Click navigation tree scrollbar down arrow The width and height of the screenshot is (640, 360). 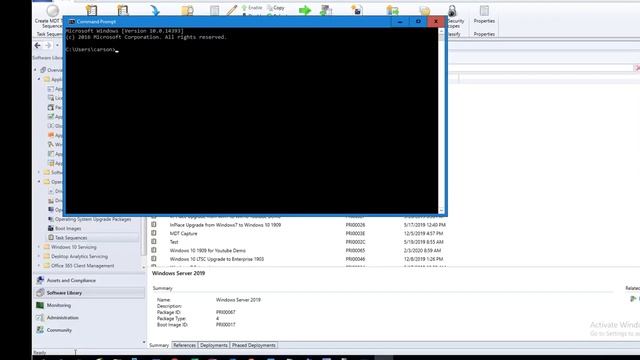144,267
